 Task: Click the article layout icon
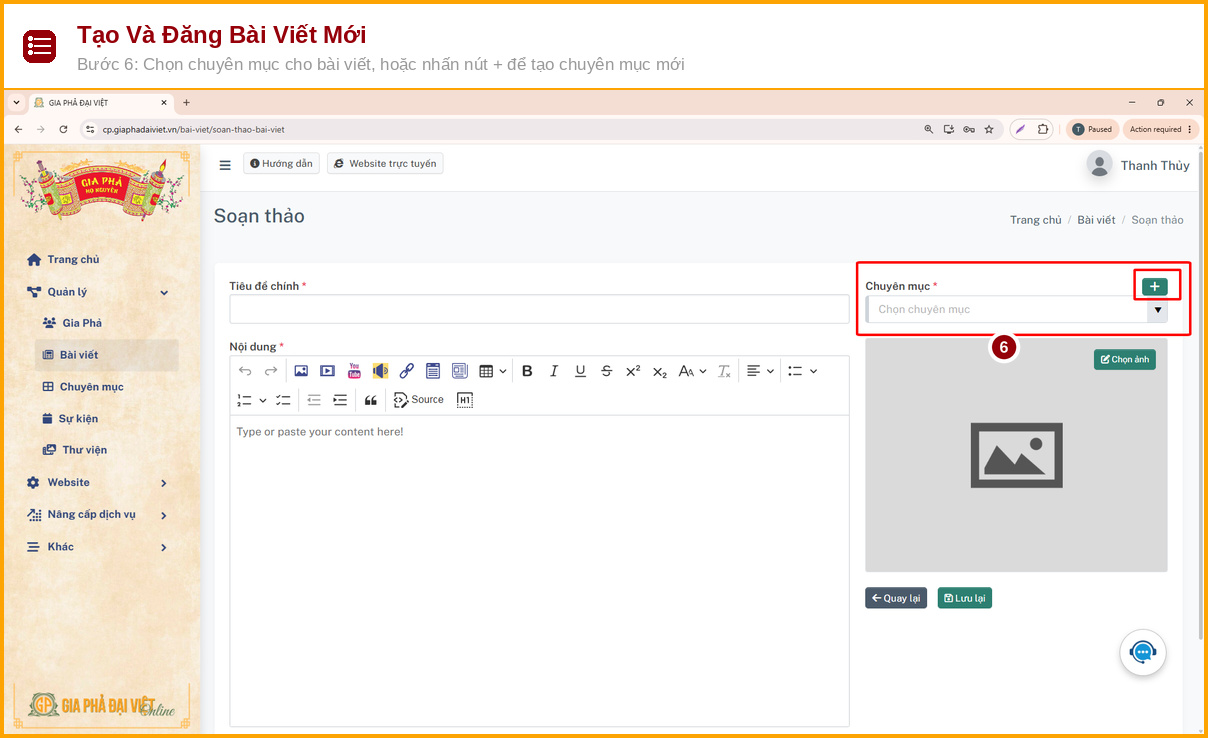click(459, 371)
